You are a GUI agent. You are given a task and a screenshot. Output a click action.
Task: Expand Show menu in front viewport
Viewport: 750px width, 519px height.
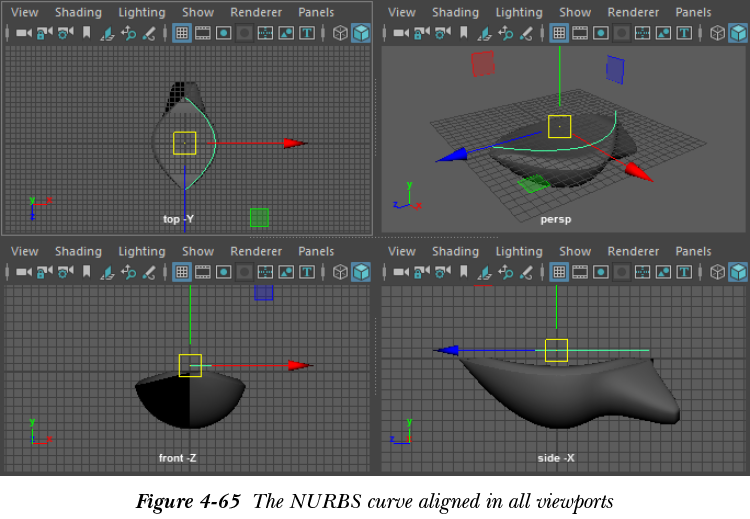point(198,252)
